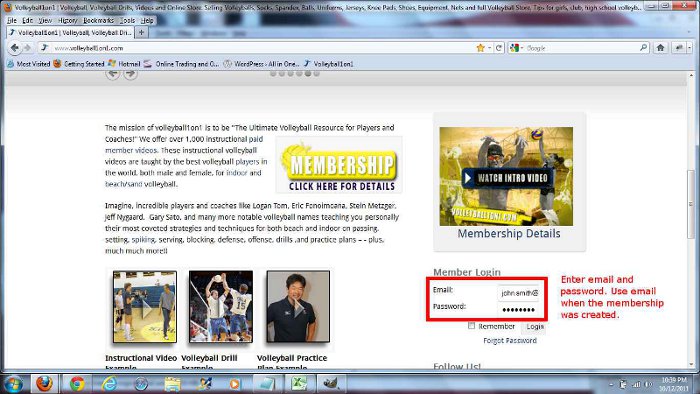
Task: Go to the Firefox home page icon
Action: [x=660, y=48]
